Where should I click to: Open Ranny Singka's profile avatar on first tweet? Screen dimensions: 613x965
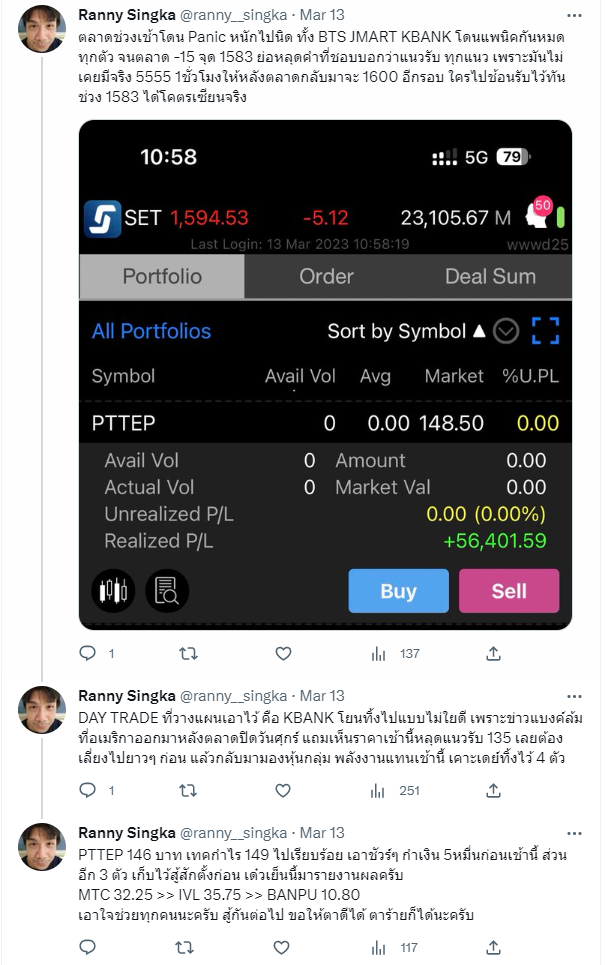click(x=42, y=29)
